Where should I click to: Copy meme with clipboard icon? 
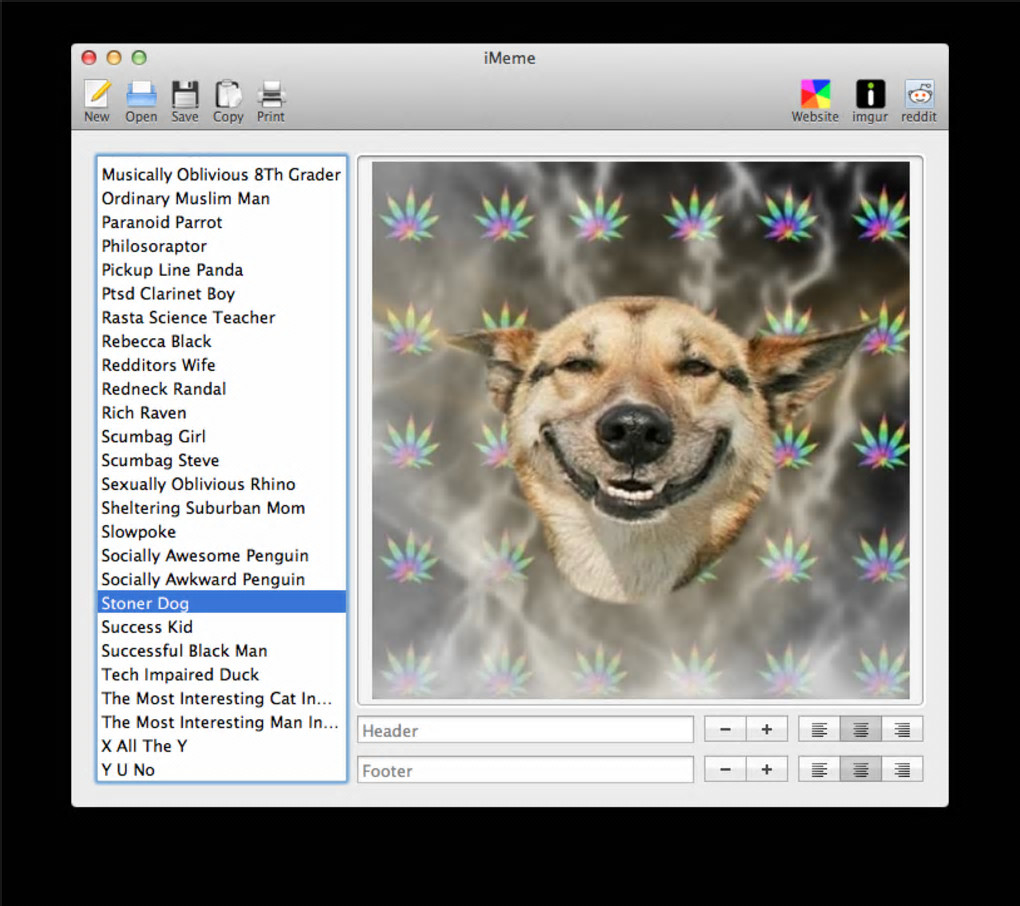(228, 94)
